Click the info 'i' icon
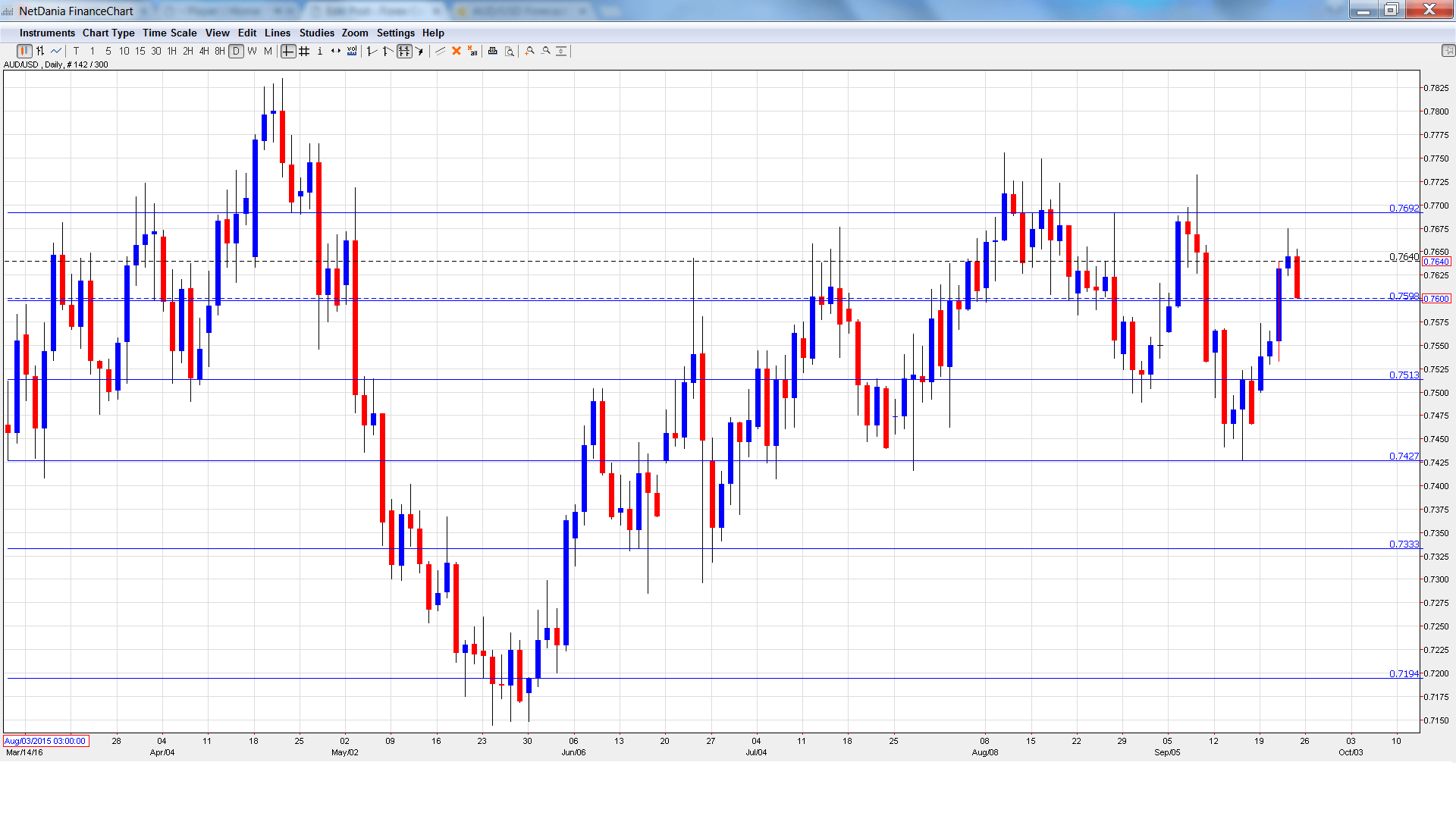 320,51
